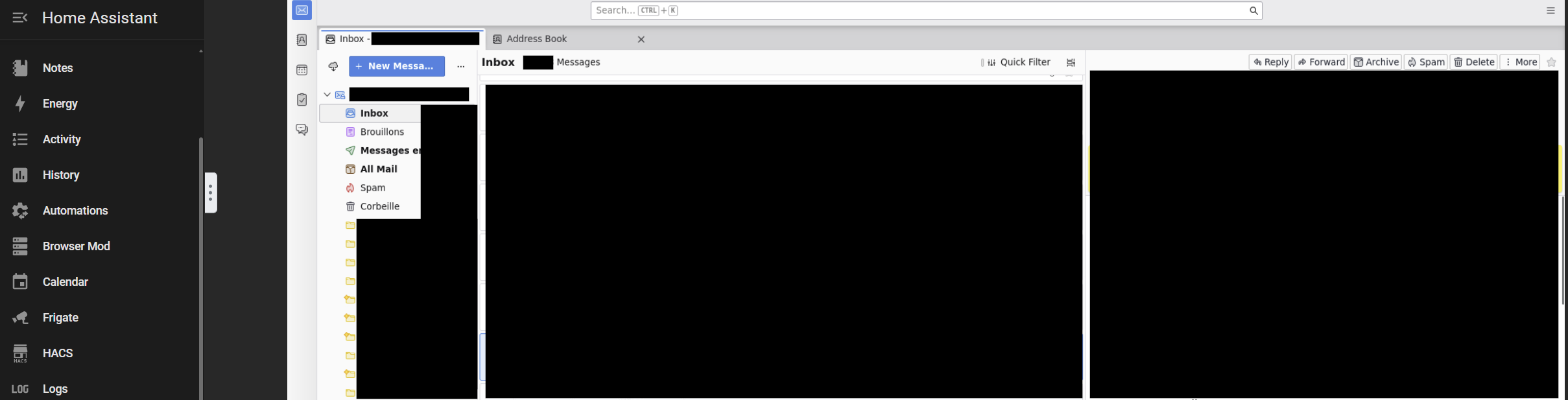Open message list display options

pyautogui.click(x=1071, y=63)
